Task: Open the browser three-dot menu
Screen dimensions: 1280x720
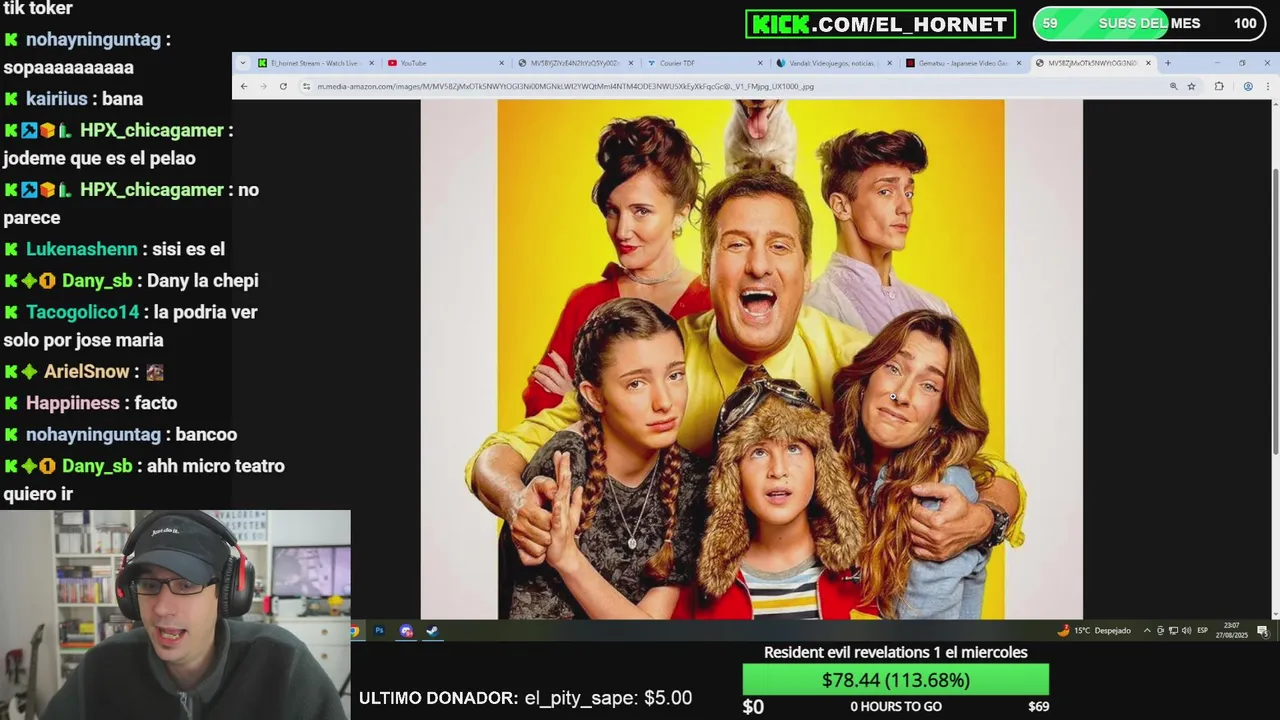Action: pos(1268,86)
